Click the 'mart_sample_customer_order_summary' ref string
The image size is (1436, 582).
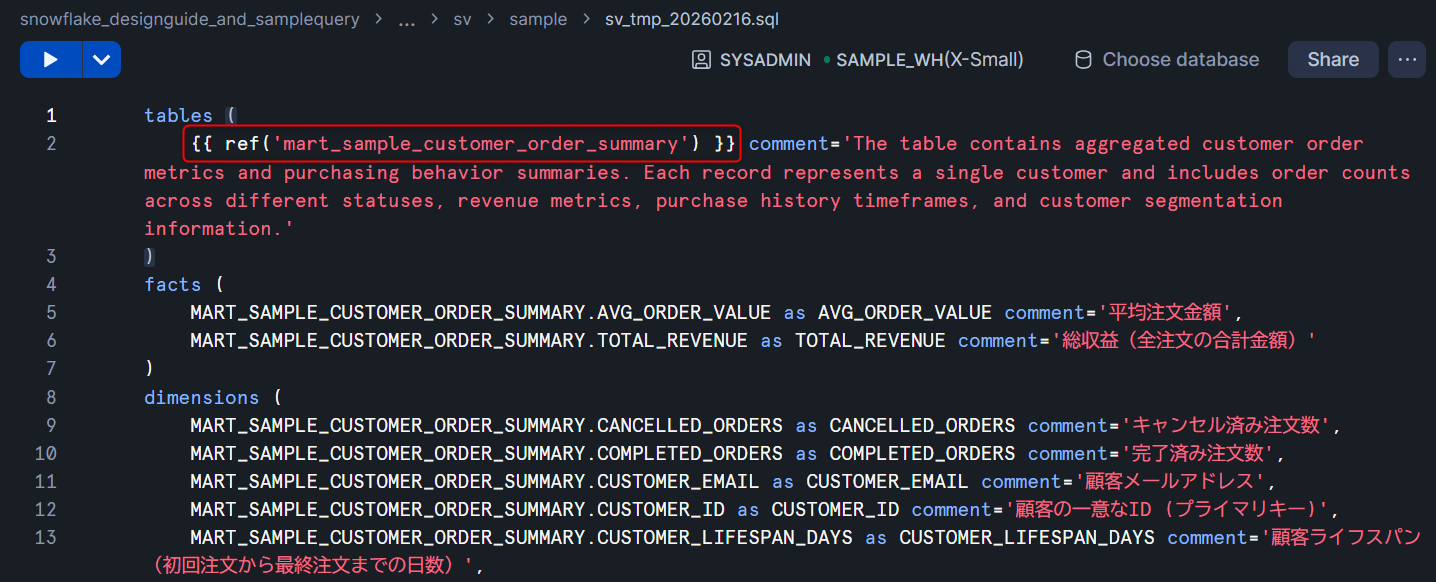click(481, 143)
